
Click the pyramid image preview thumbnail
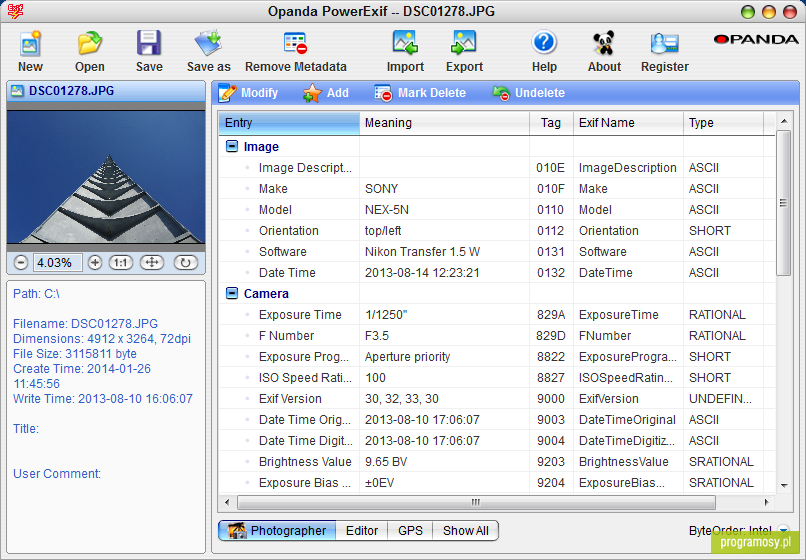coord(106,177)
